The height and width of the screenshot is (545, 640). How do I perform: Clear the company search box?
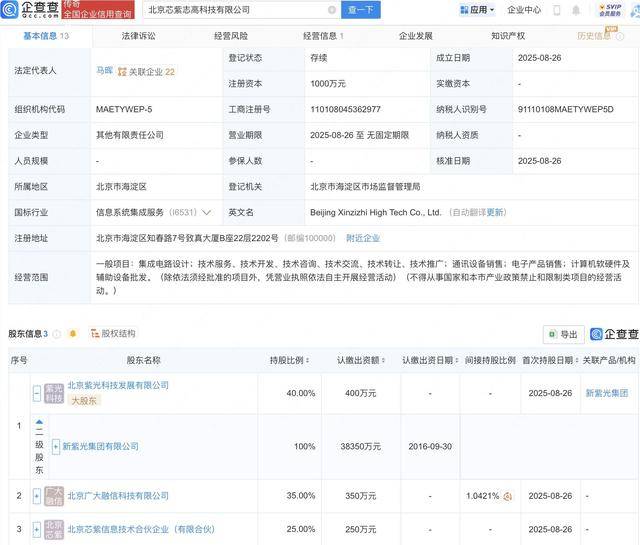tap(332, 10)
